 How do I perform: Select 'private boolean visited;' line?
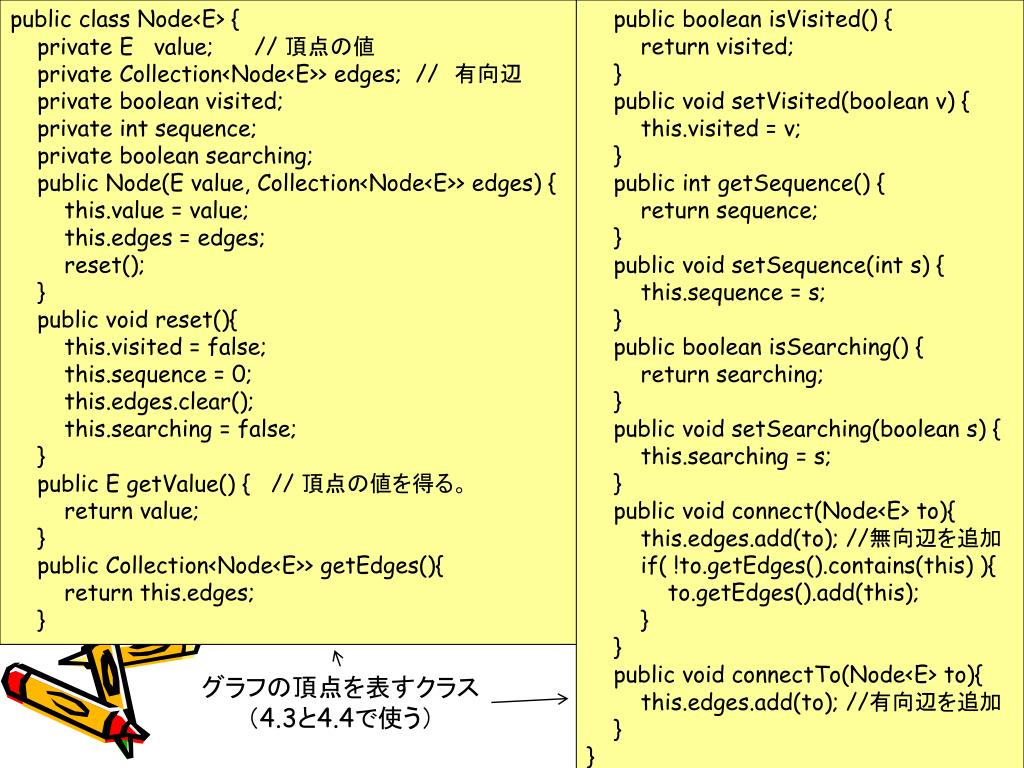160,102
